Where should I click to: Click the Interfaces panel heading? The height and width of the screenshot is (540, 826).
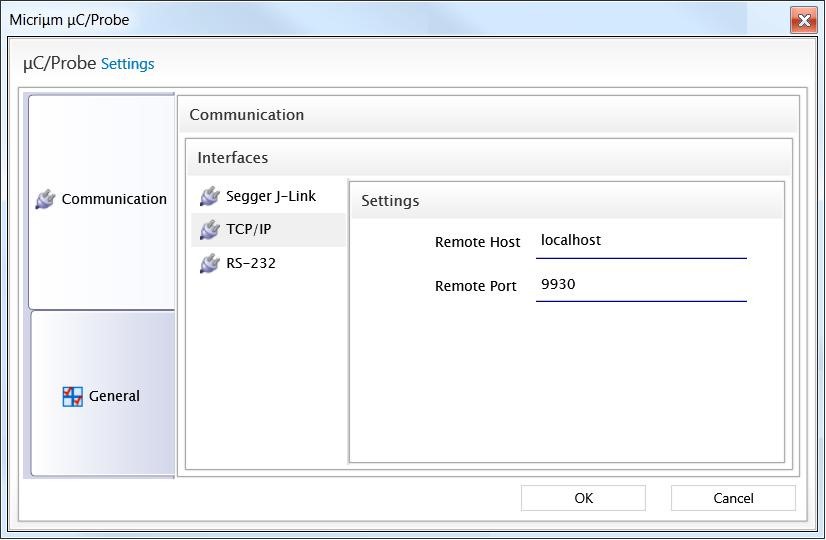(x=232, y=158)
